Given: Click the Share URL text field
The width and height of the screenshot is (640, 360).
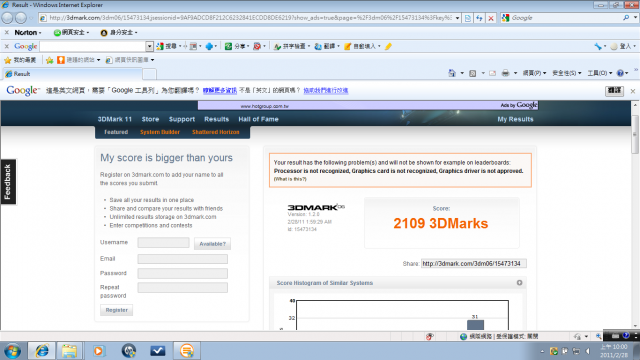Looking at the screenshot, I should [x=473, y=264].
